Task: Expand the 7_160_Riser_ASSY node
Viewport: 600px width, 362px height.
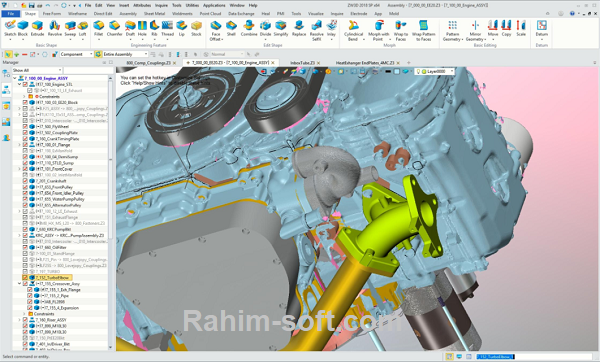Action: (x=20, y=320)
